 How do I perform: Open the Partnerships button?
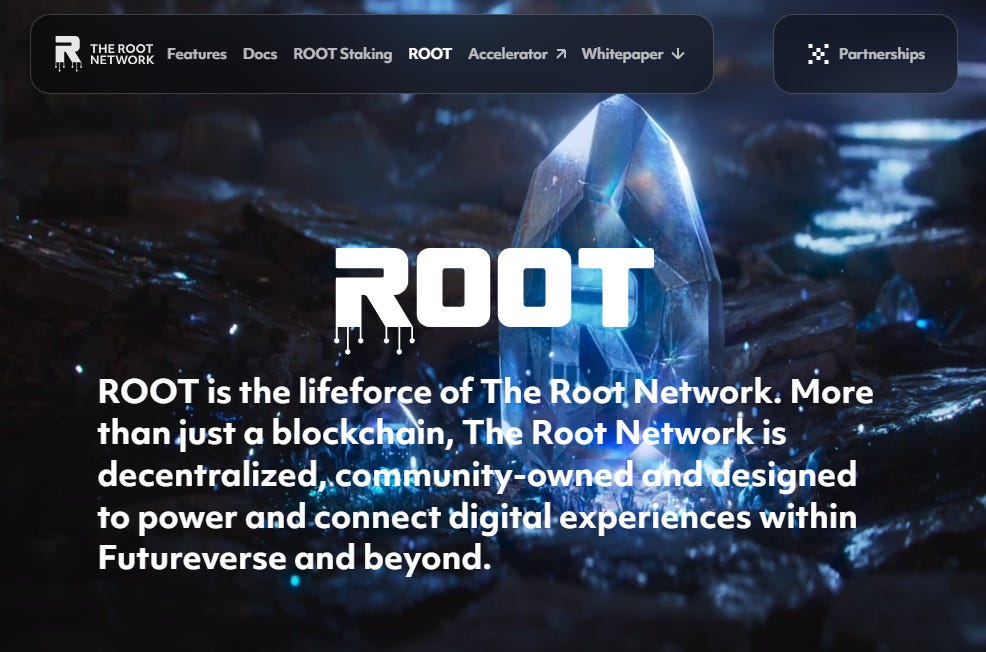coord(865,54)
